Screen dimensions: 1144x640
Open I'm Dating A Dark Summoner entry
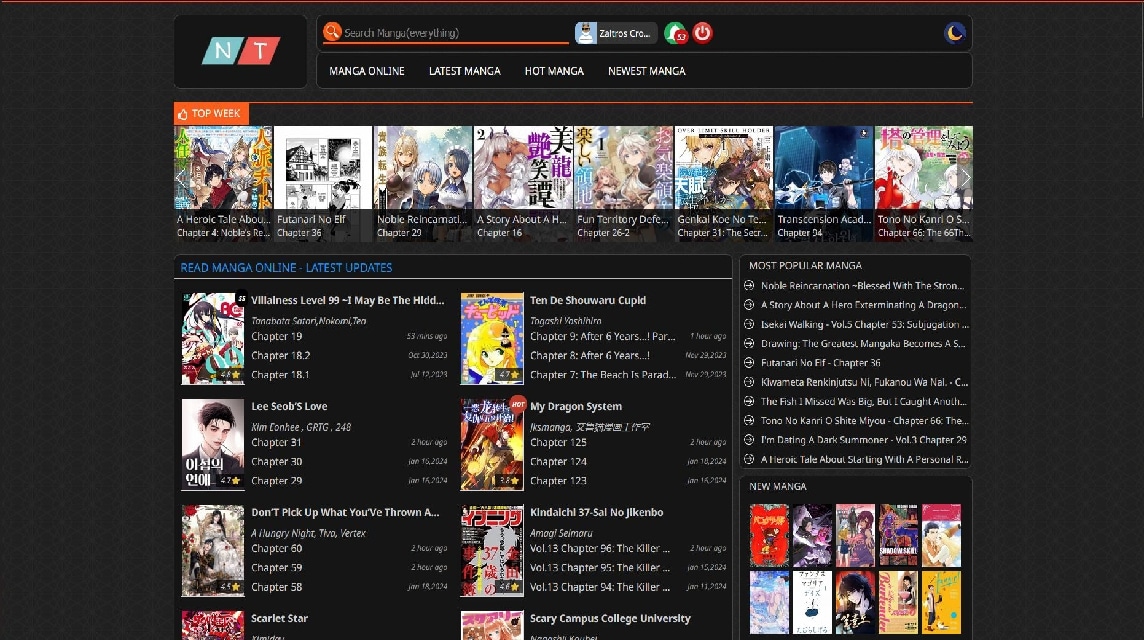pos(863,440)
